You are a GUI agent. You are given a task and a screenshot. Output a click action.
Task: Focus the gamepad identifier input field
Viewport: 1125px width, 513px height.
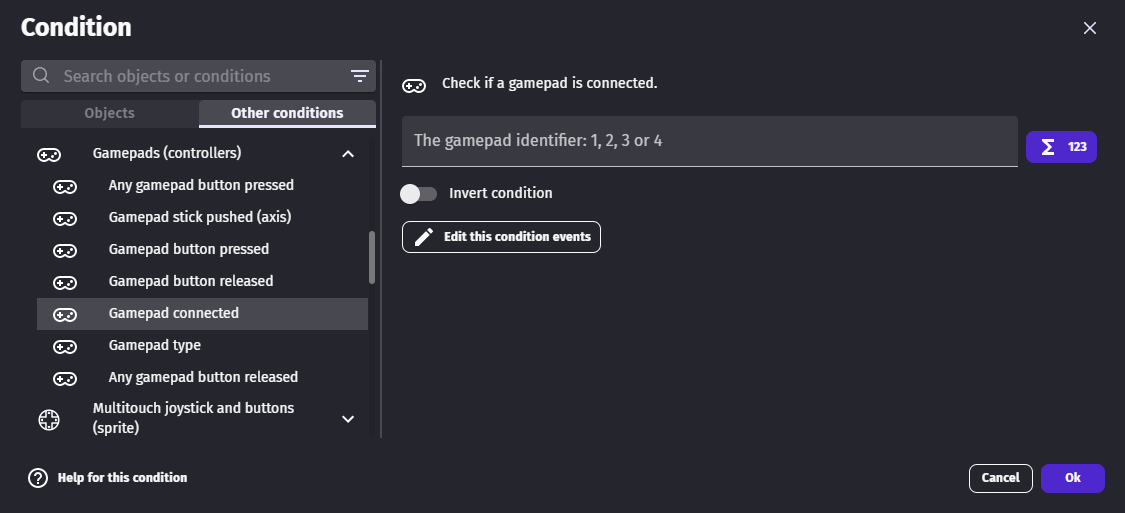point(709,141)
